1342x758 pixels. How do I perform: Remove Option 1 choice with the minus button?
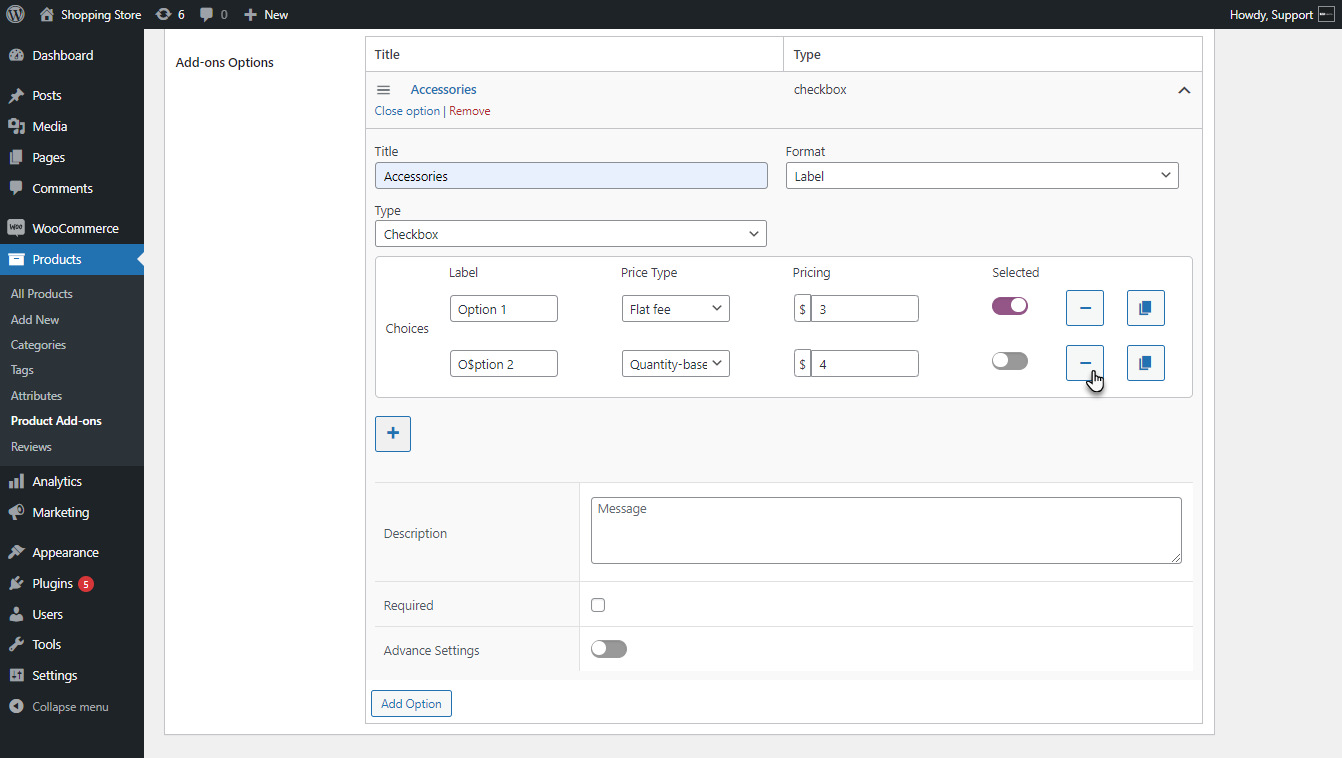(x=1085, y=308)
